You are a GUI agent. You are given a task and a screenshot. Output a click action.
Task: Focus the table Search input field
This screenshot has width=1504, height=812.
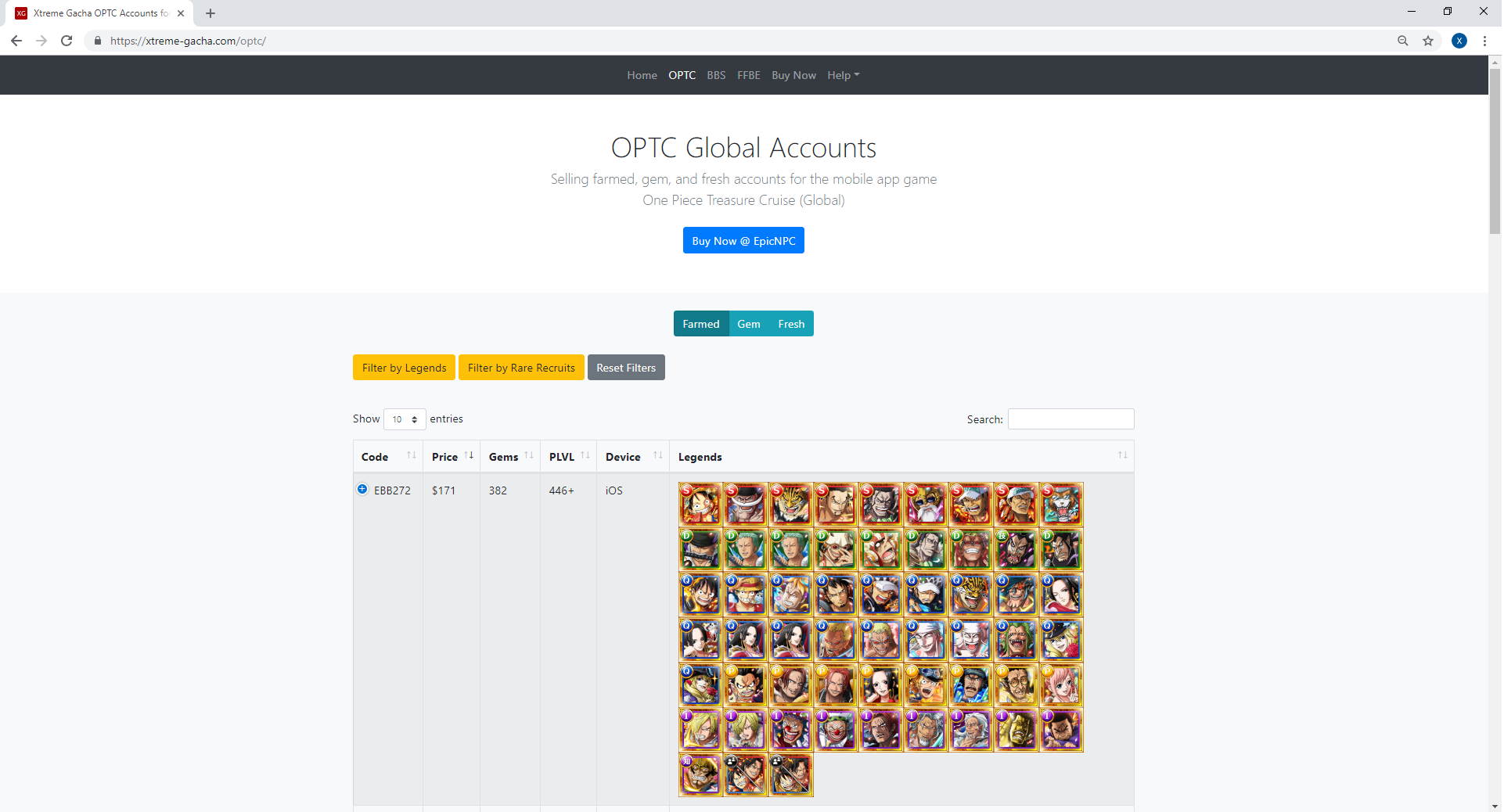[x=1070, y=419]
